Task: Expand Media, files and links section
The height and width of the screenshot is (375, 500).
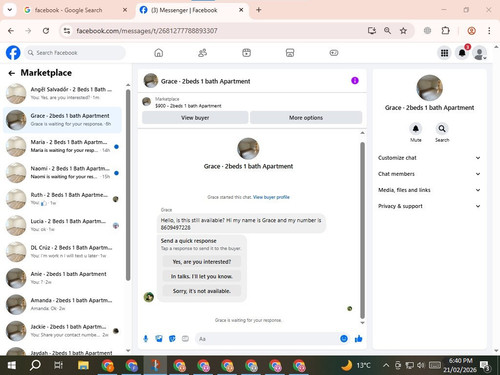Action: coord(429,190)
